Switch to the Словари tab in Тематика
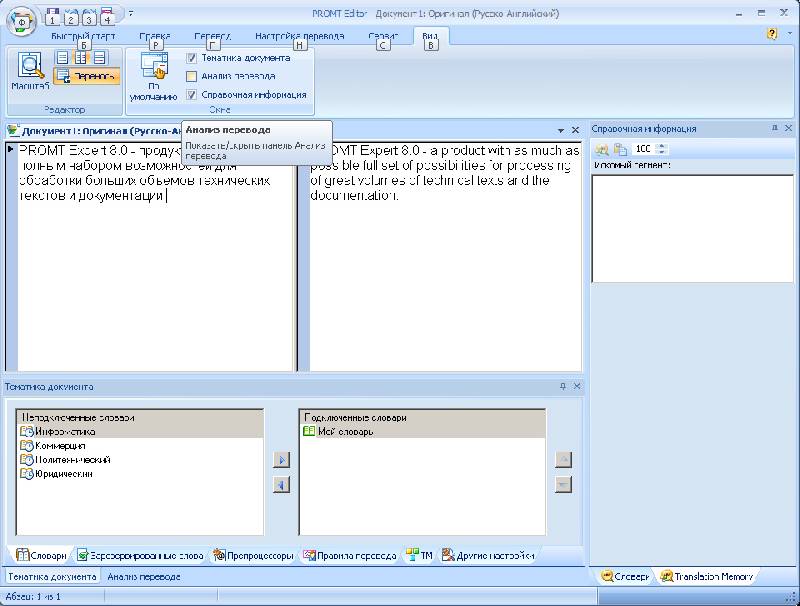The image size is (800, 606). [x=41, y=556]
